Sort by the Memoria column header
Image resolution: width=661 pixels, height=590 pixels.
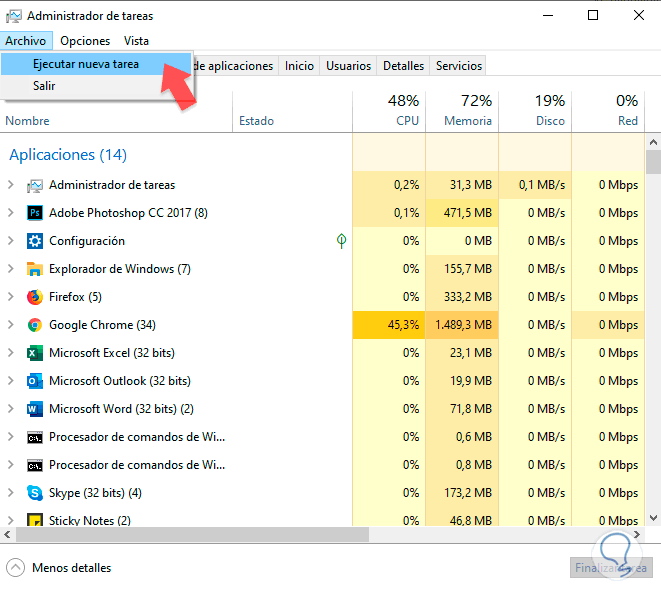click(x=462, y=112)
